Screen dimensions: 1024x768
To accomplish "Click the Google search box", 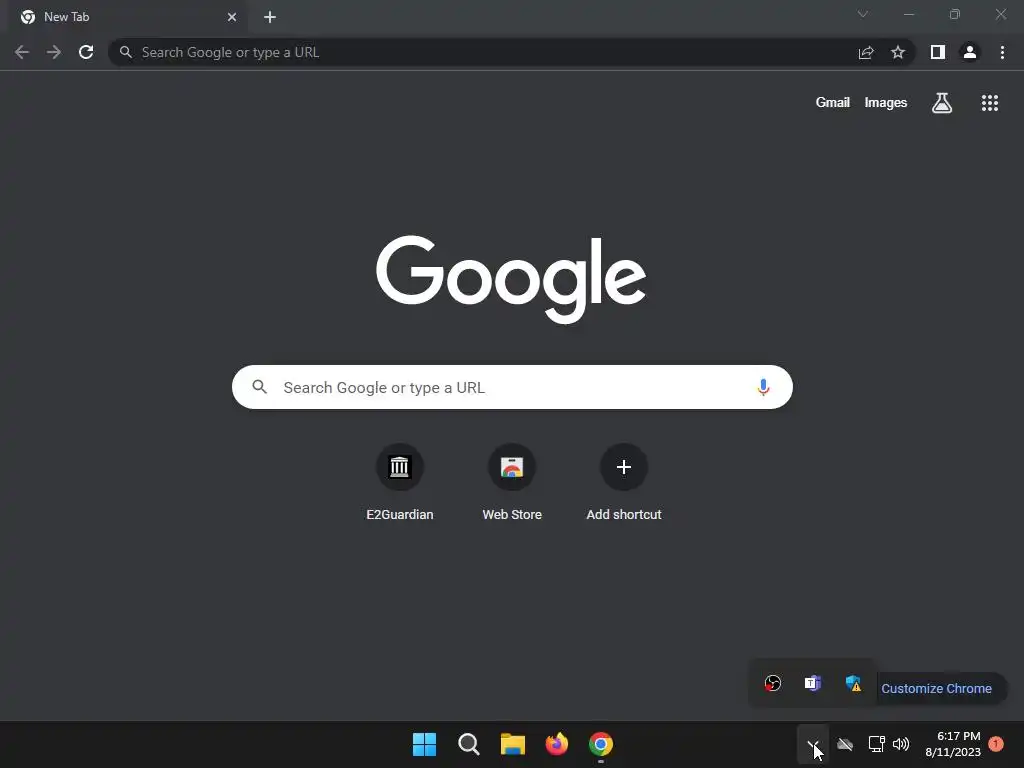I will [512, 387].
